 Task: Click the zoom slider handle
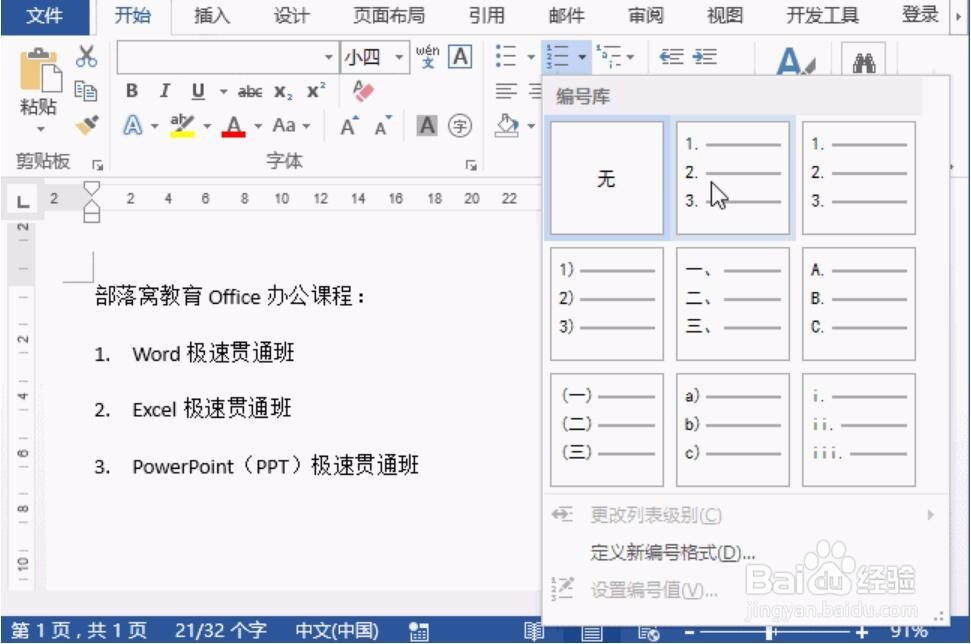pos(770,632)
